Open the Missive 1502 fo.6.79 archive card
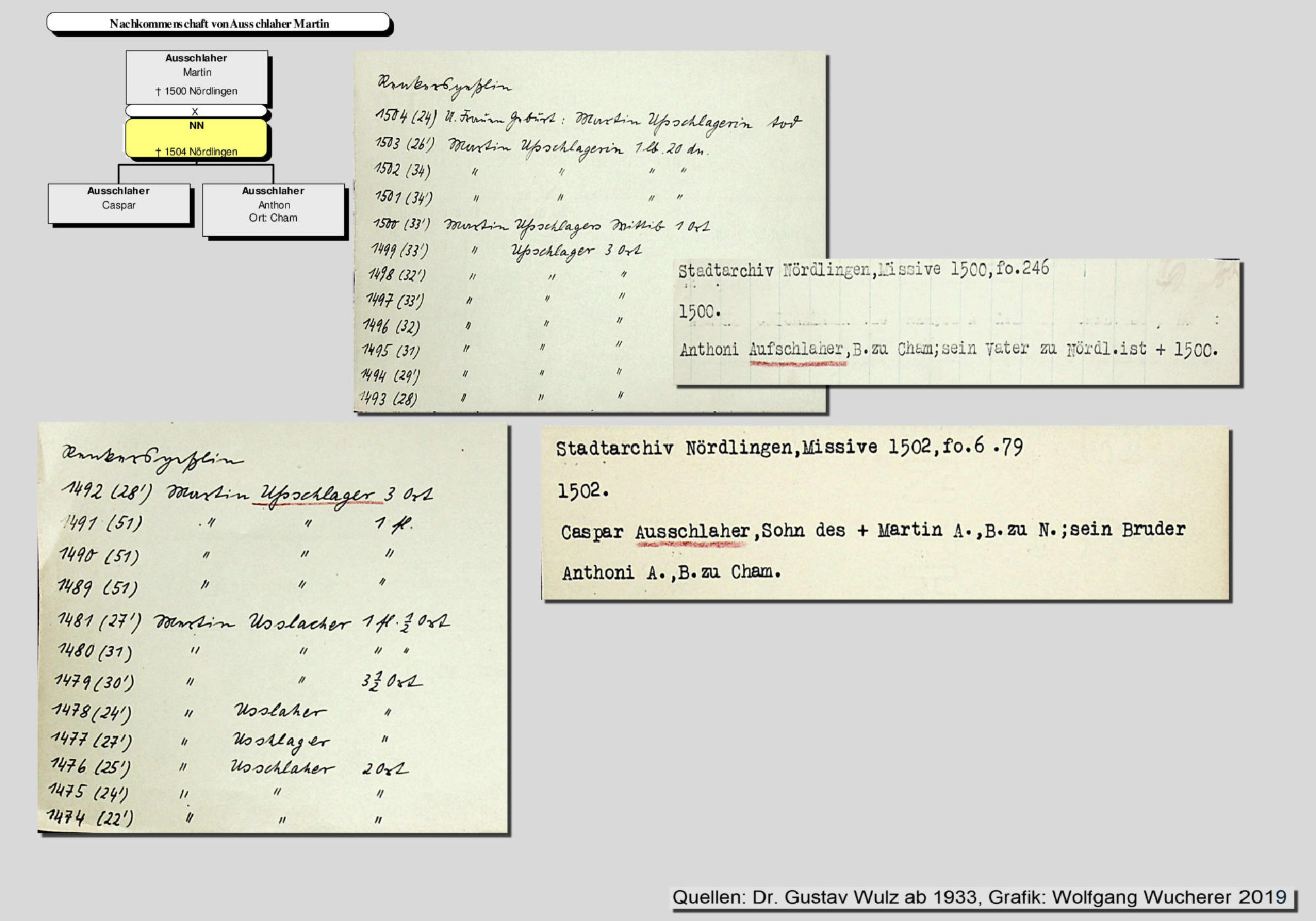This screenshot has width=1316, height=921. coord(885,513)
